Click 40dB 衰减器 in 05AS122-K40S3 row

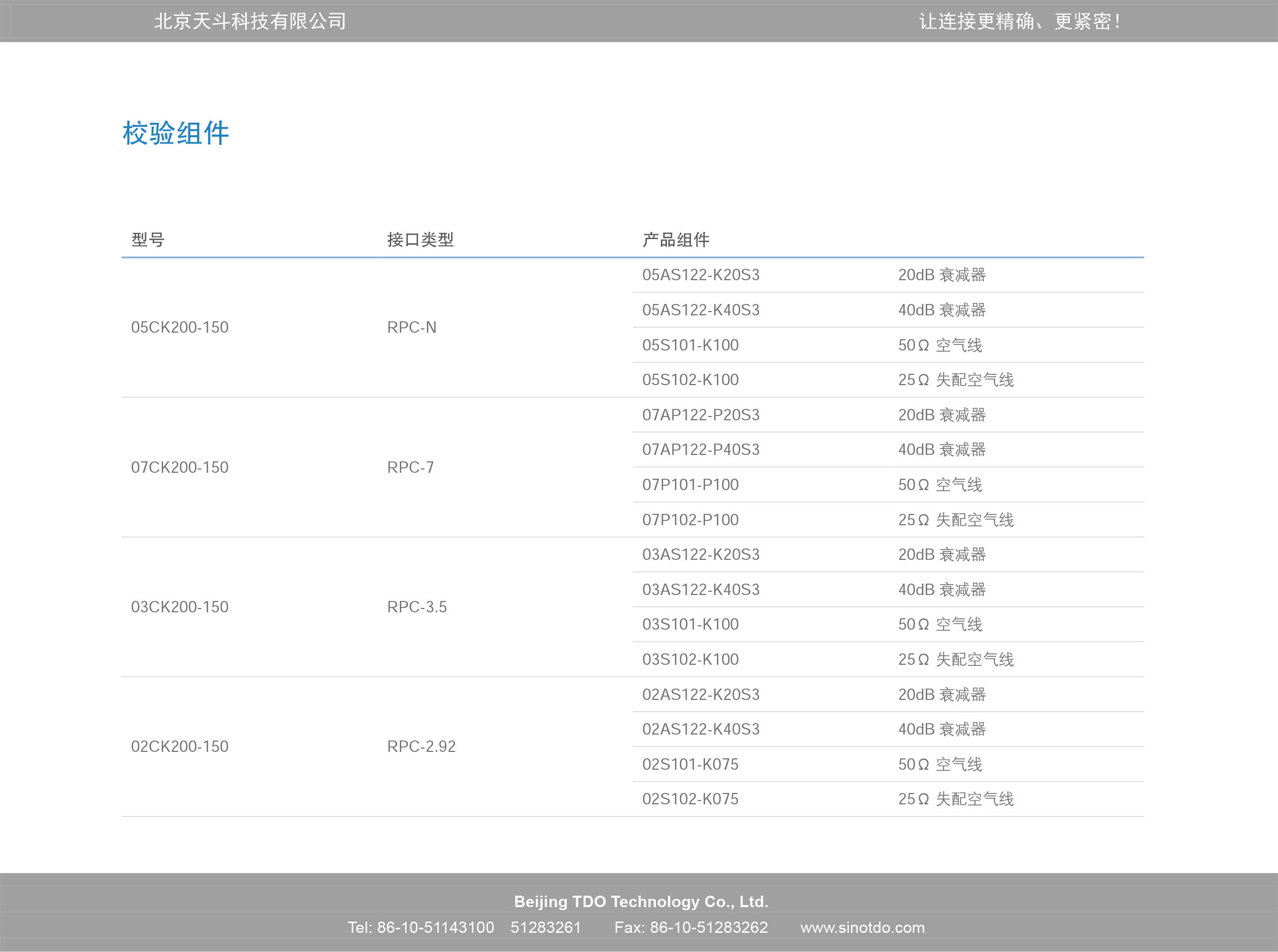coord(942,310)
